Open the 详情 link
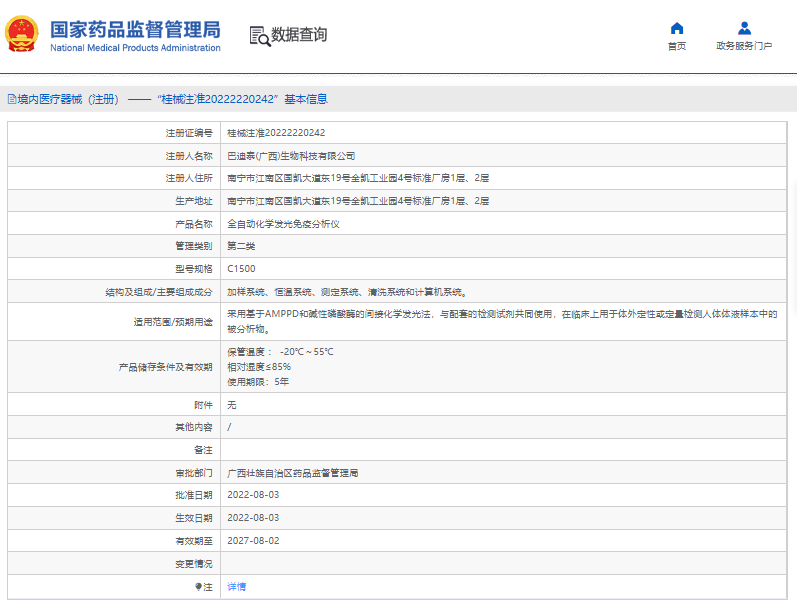The height and width of the screenshot is (605, 797). tap(236, 587)
